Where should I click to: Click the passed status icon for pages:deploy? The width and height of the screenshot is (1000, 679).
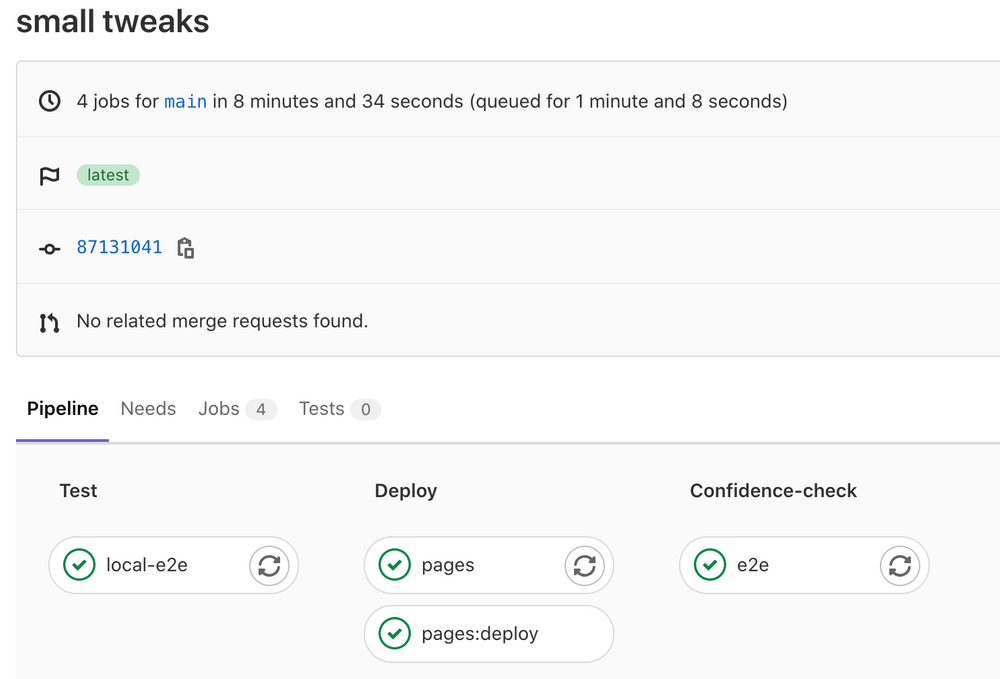395,634
